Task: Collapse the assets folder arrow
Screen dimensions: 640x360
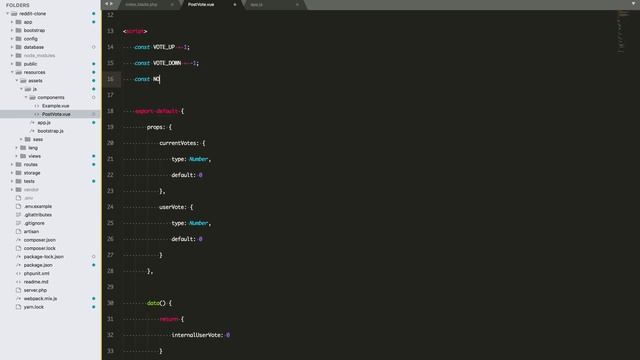Action: click(x=17, y=80)
